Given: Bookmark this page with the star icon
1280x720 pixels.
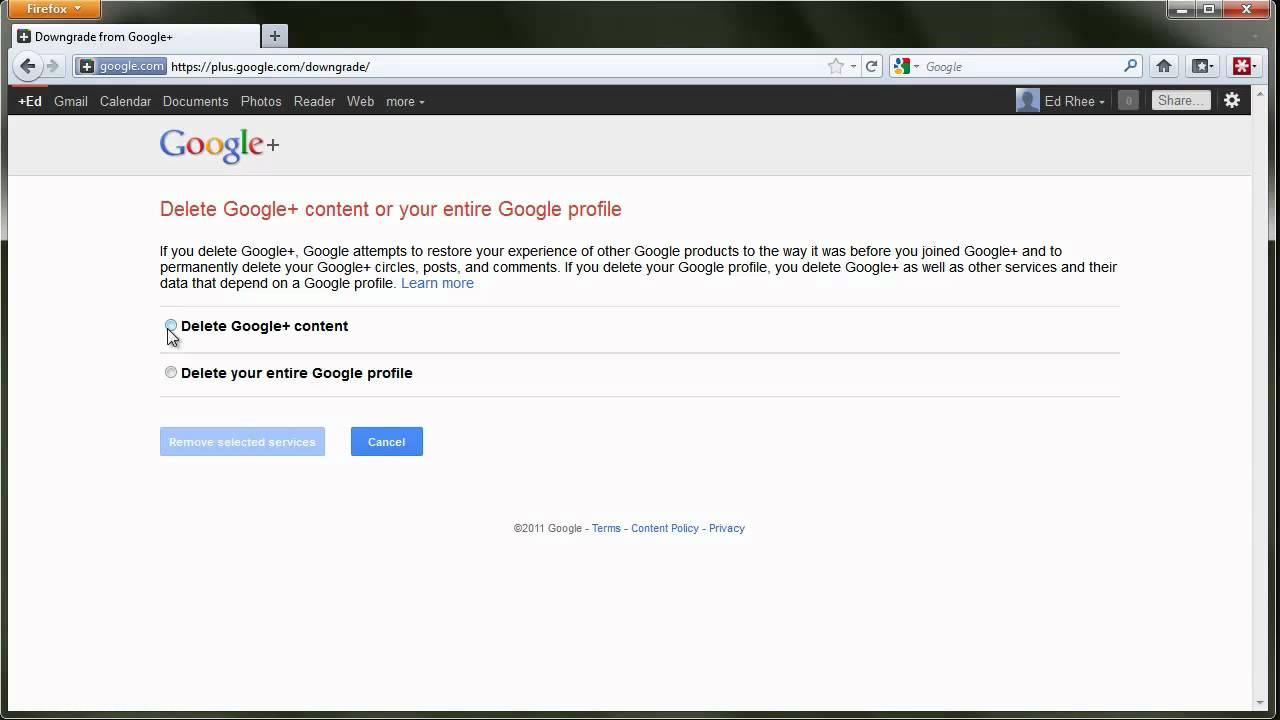Looking at the screenshot, I should (x=836, y=66).
